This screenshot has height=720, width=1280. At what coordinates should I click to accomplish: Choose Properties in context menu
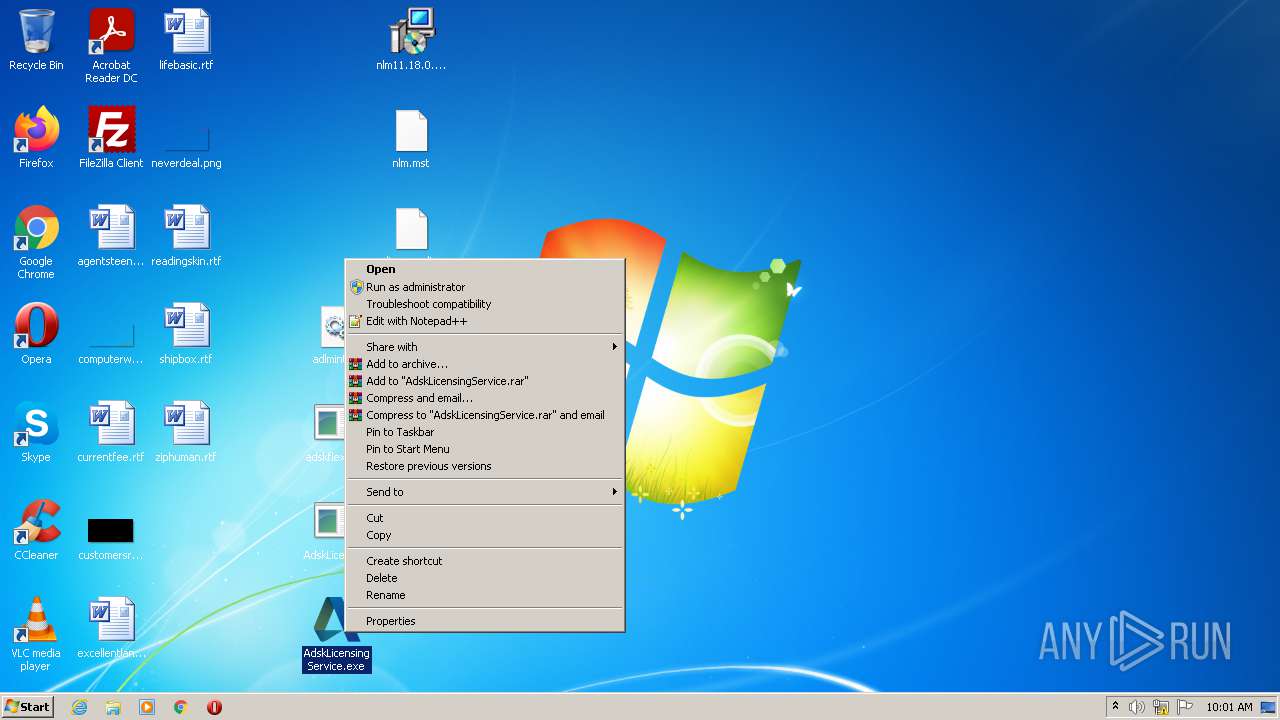(x=485, y=621)
